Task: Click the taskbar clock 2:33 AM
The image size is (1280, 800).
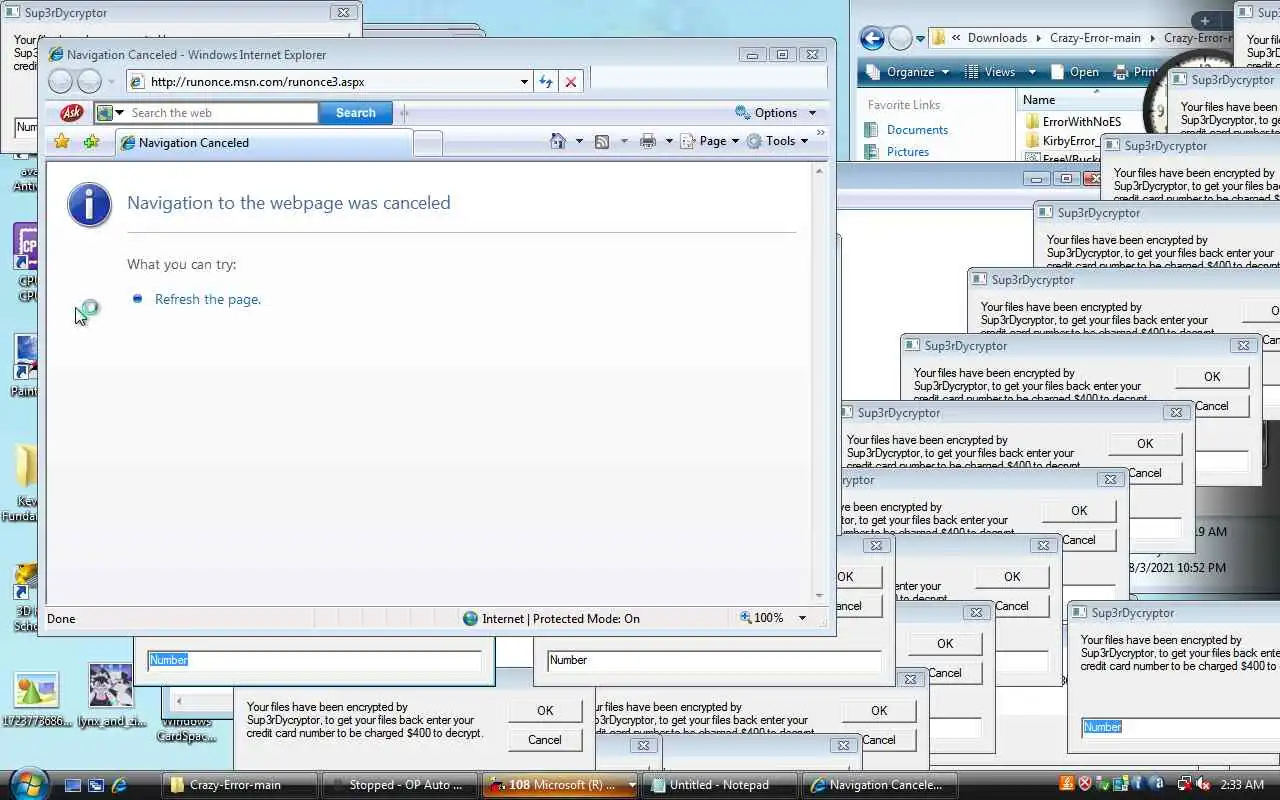Action: click(1241, 785)
